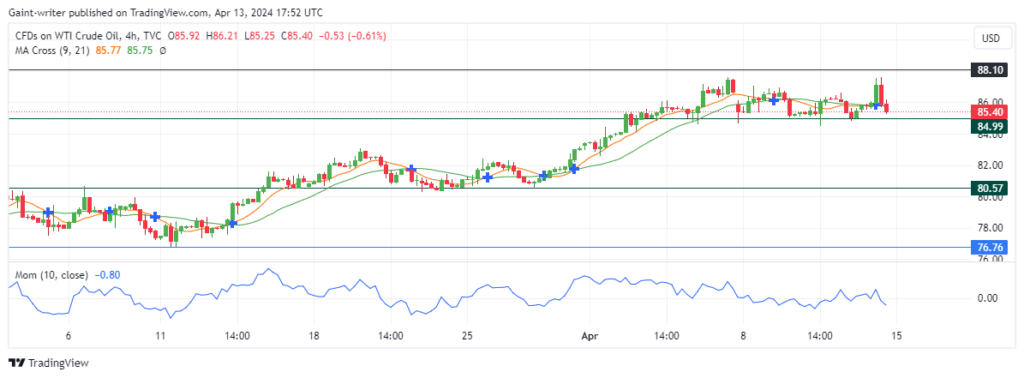
Task: Click the red 85.40 current price label
Action: (x=990, y=112)
